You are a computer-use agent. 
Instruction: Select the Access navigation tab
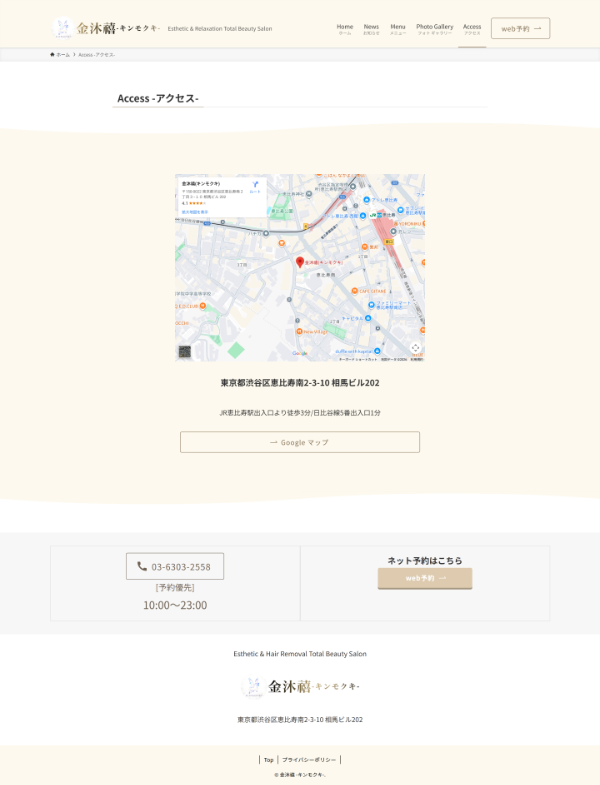[472, 29]
